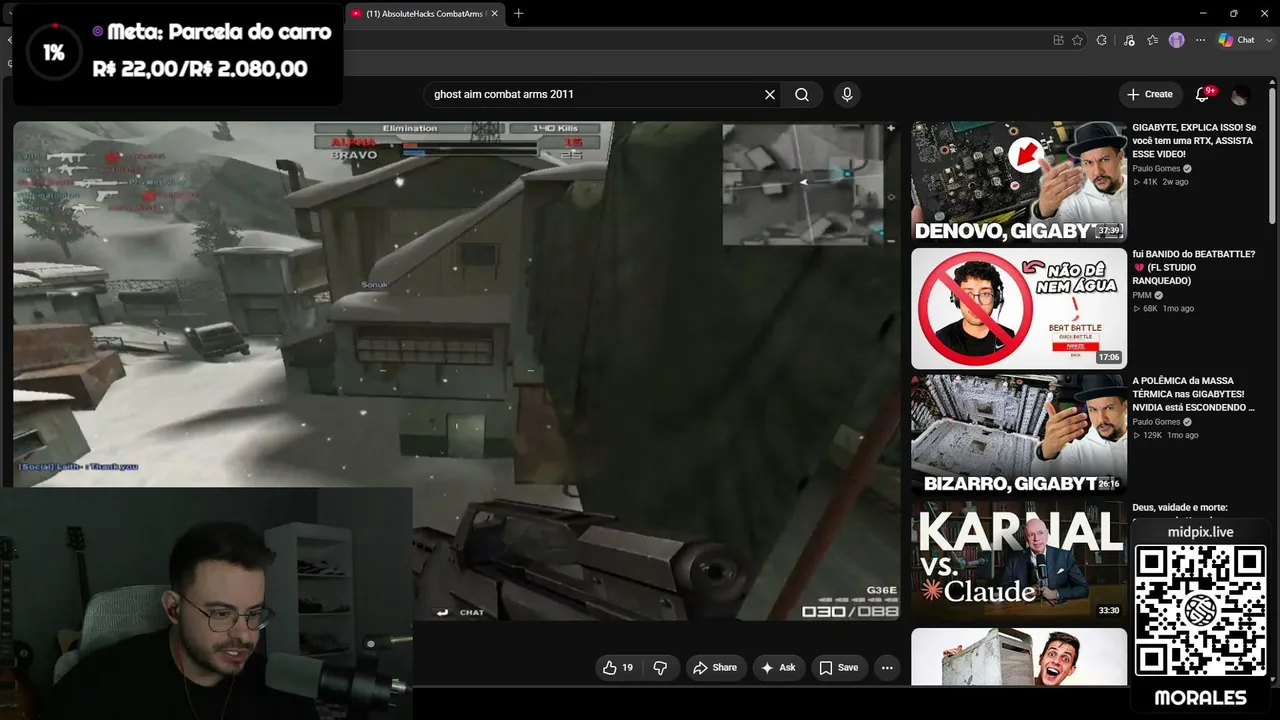Open video titled 'Deus, vaidade e morte:'

click(1180, 508)
